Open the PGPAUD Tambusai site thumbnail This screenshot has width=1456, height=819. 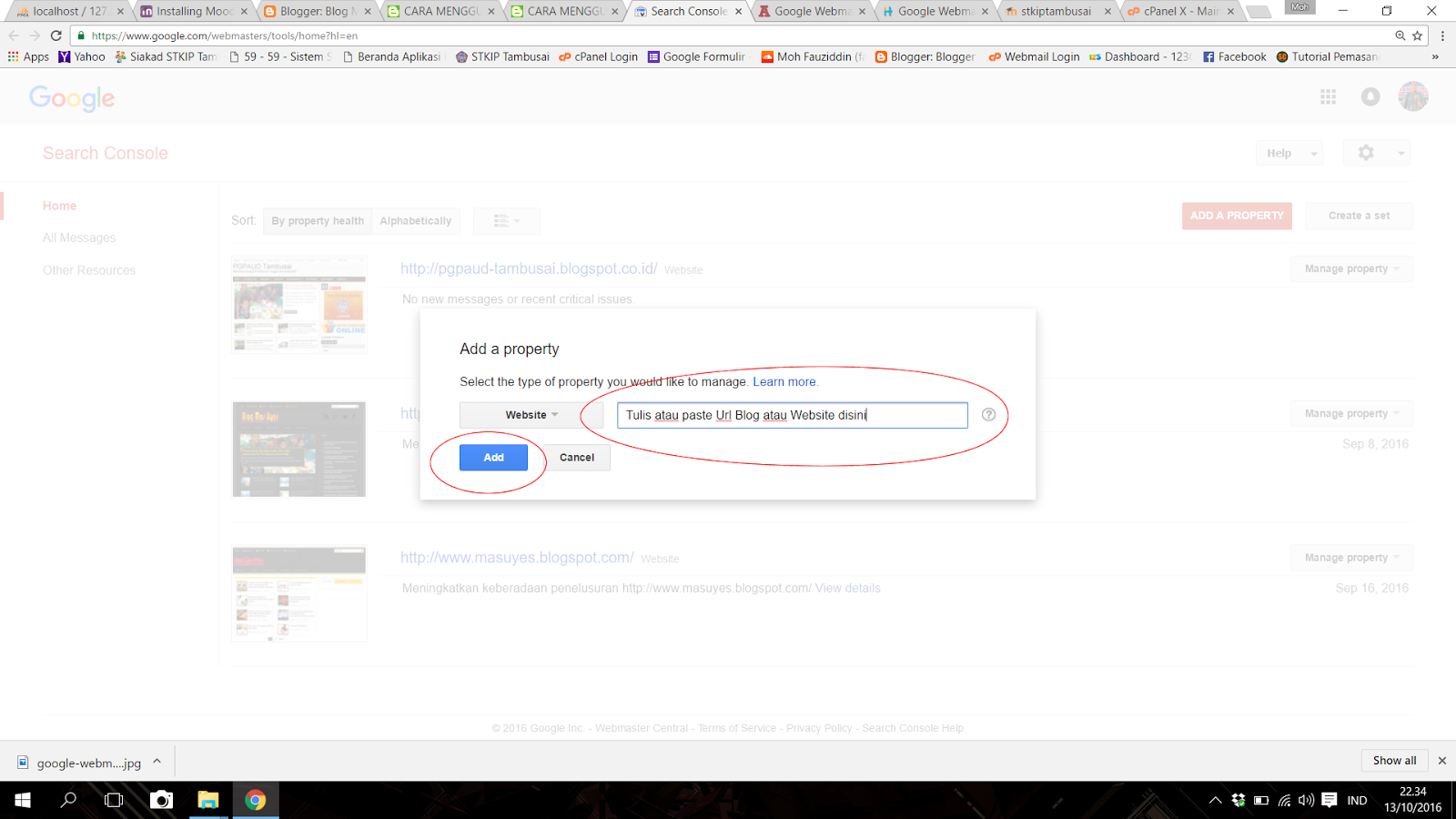[x=299, y=305]
